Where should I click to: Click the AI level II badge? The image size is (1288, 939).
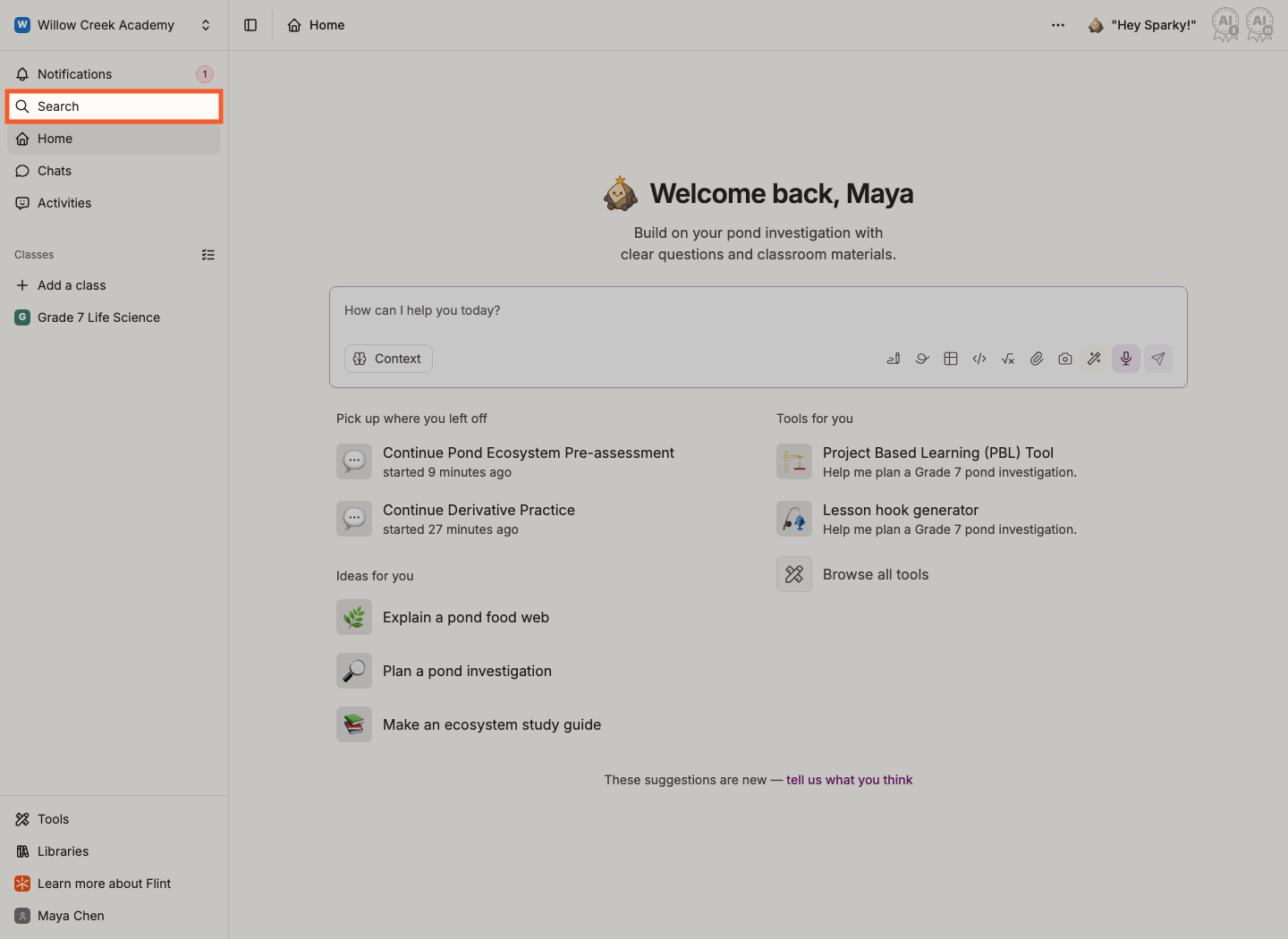(x=1259, y=25)
